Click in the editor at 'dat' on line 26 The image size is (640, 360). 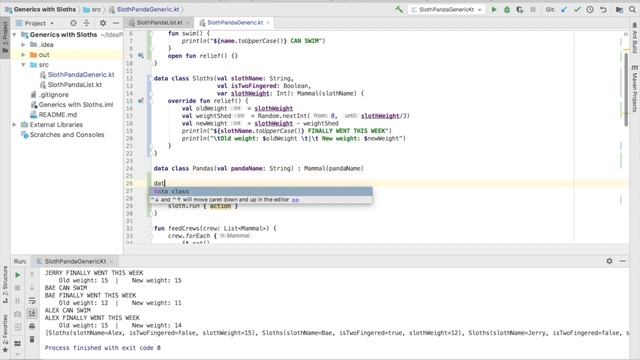point(159,183)
